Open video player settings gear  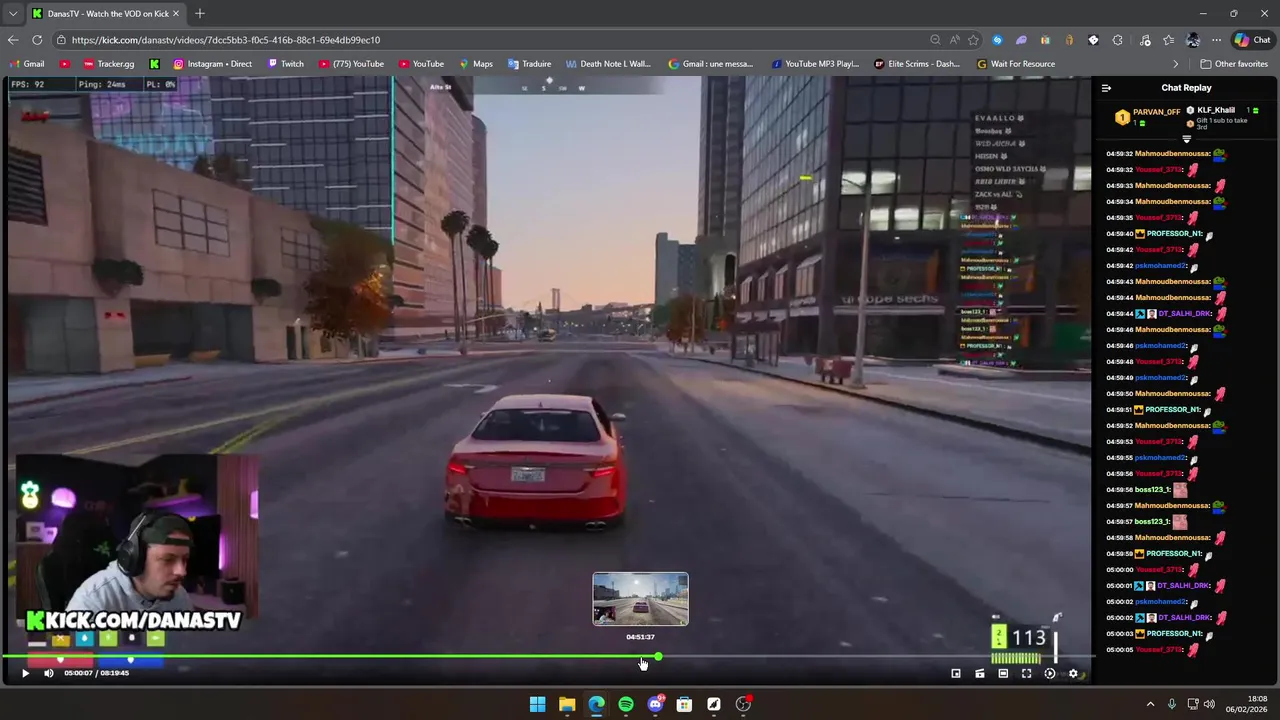pos(1073,673)
